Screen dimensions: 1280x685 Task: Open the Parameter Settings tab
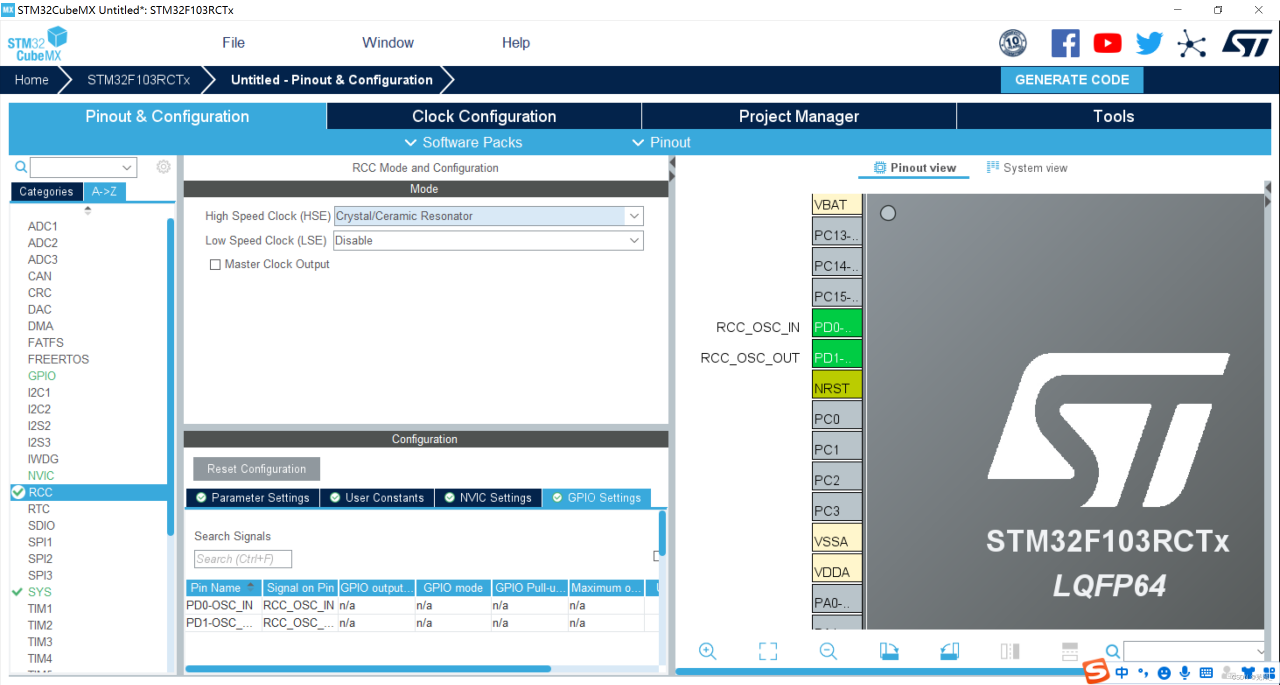[x=253, y=498]
